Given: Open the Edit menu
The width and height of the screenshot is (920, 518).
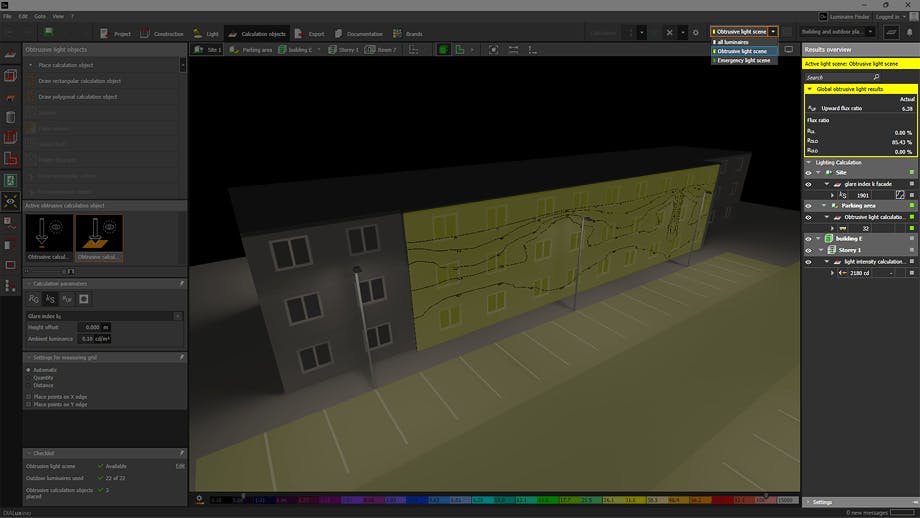Looking at the screenshot, I should point(23,16).
